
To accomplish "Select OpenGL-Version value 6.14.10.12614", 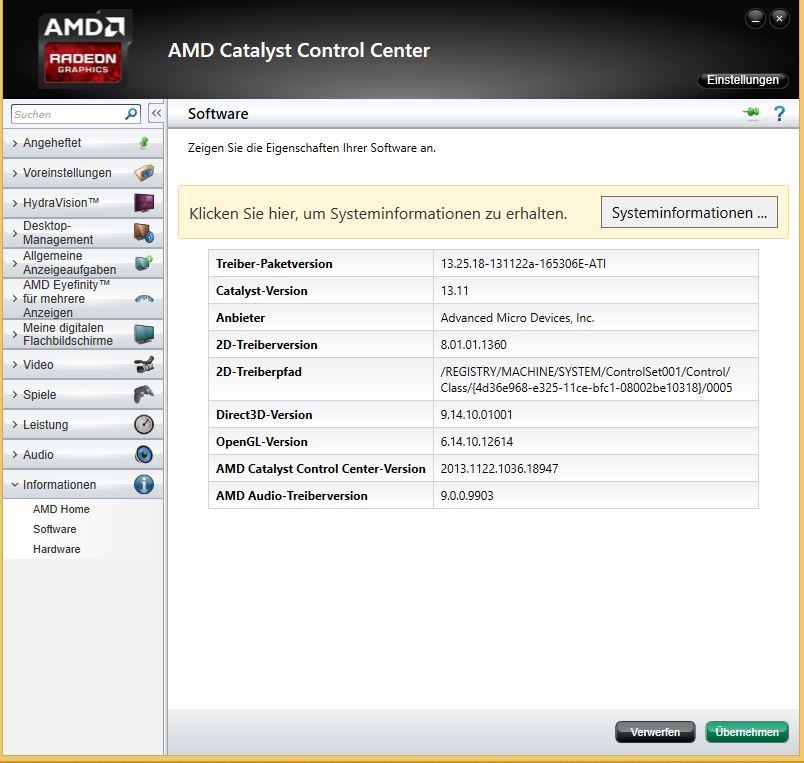I will pyautogui.click(x=477, y=441).
